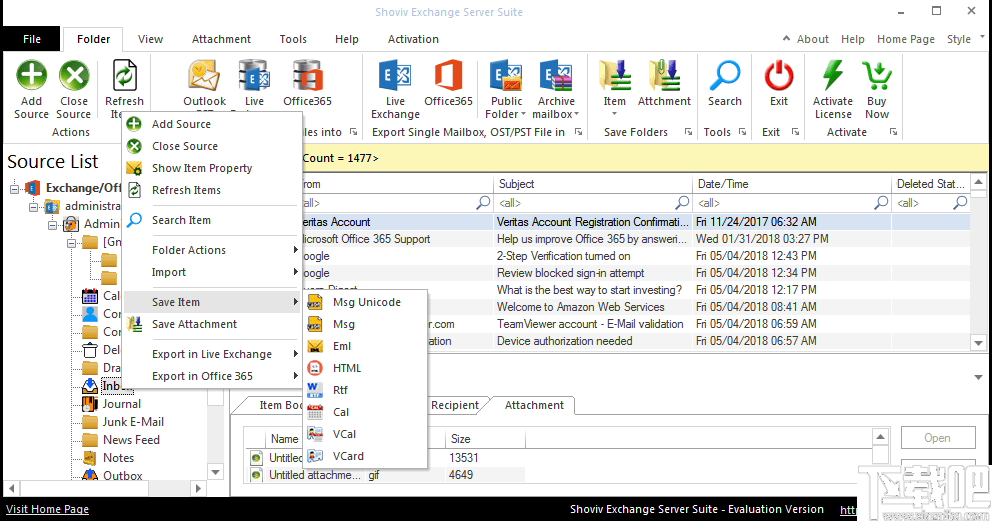Click the Add Source ribbon icon
Screen dimensions: 993x521
coord(31,76)
